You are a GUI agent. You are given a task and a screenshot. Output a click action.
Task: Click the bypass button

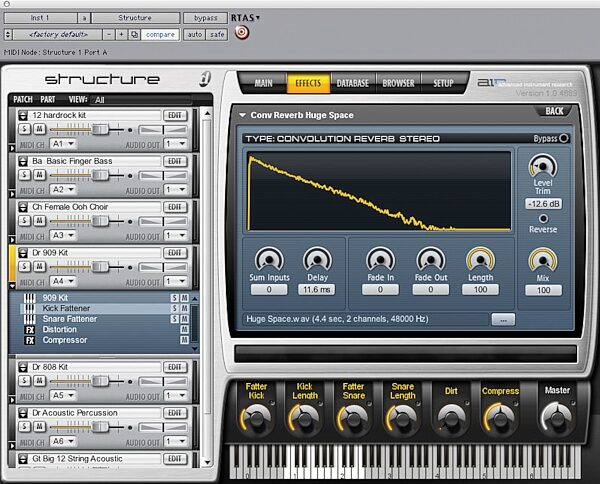coord(205,18)
